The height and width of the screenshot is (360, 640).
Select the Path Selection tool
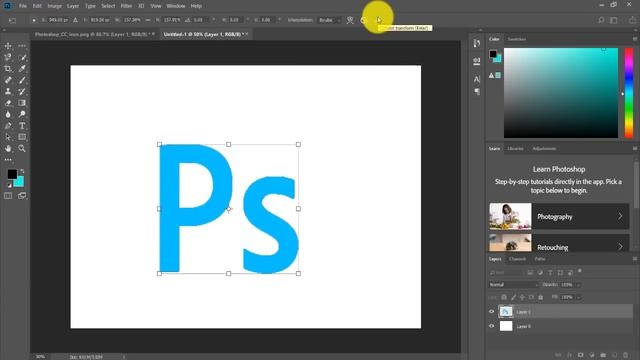[8, 137]
